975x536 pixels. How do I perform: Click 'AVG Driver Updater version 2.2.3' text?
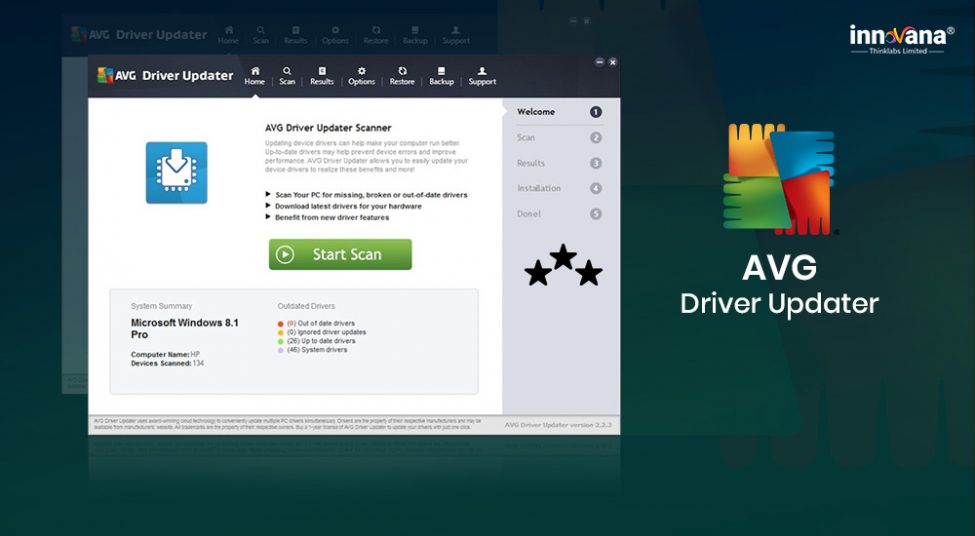point(558,425)
